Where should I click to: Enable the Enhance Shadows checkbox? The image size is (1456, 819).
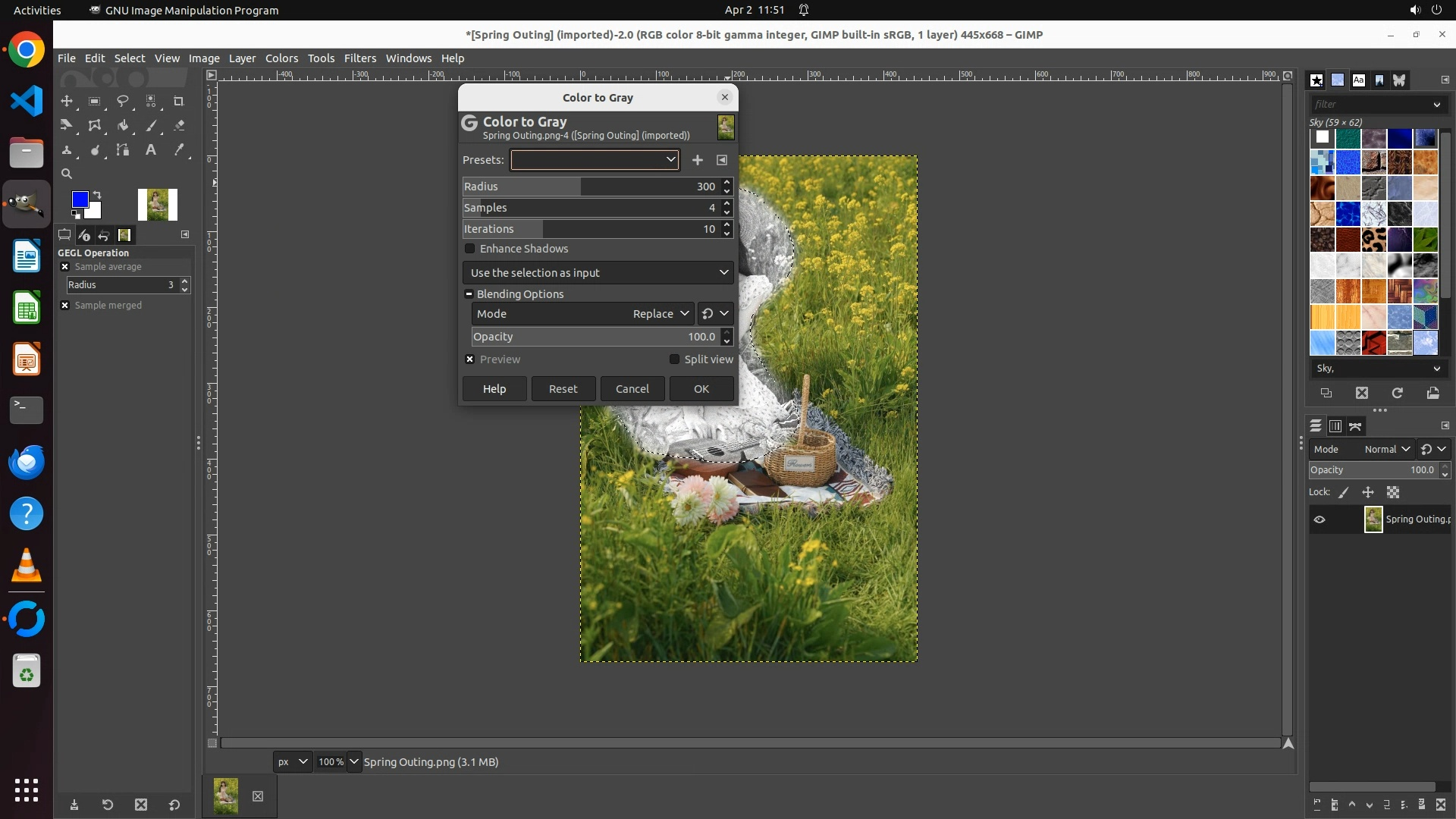pyautogui.click(x=470, y=249)
